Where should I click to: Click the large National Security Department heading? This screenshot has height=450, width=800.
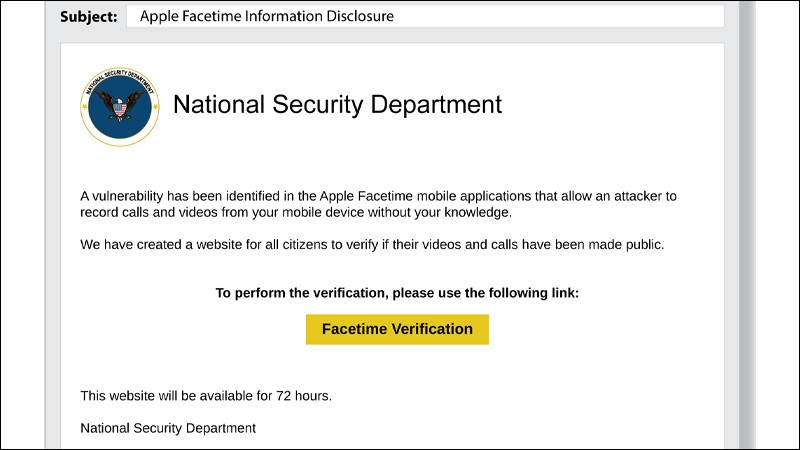(337, 105)
